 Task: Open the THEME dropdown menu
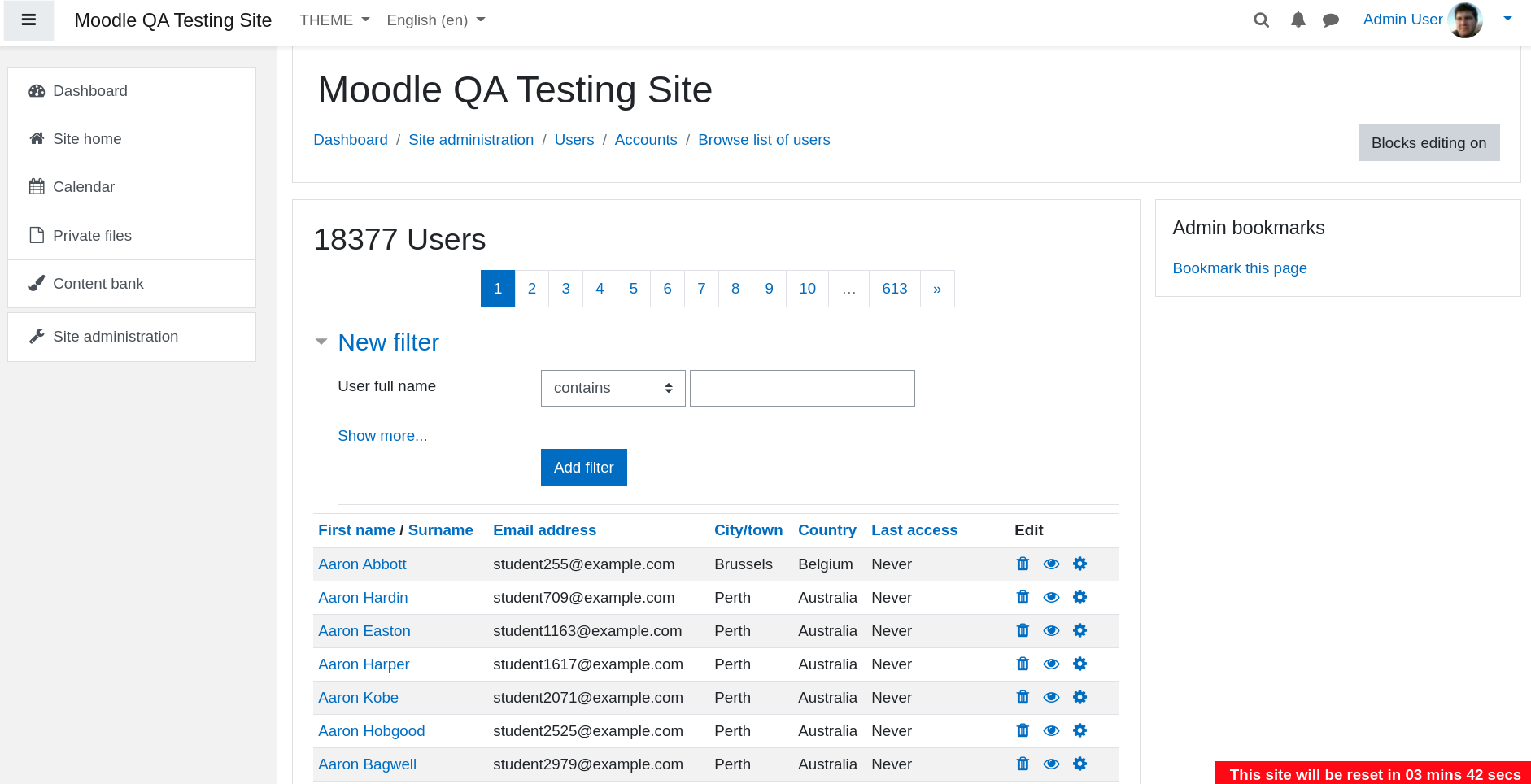[x=334, y=20]
